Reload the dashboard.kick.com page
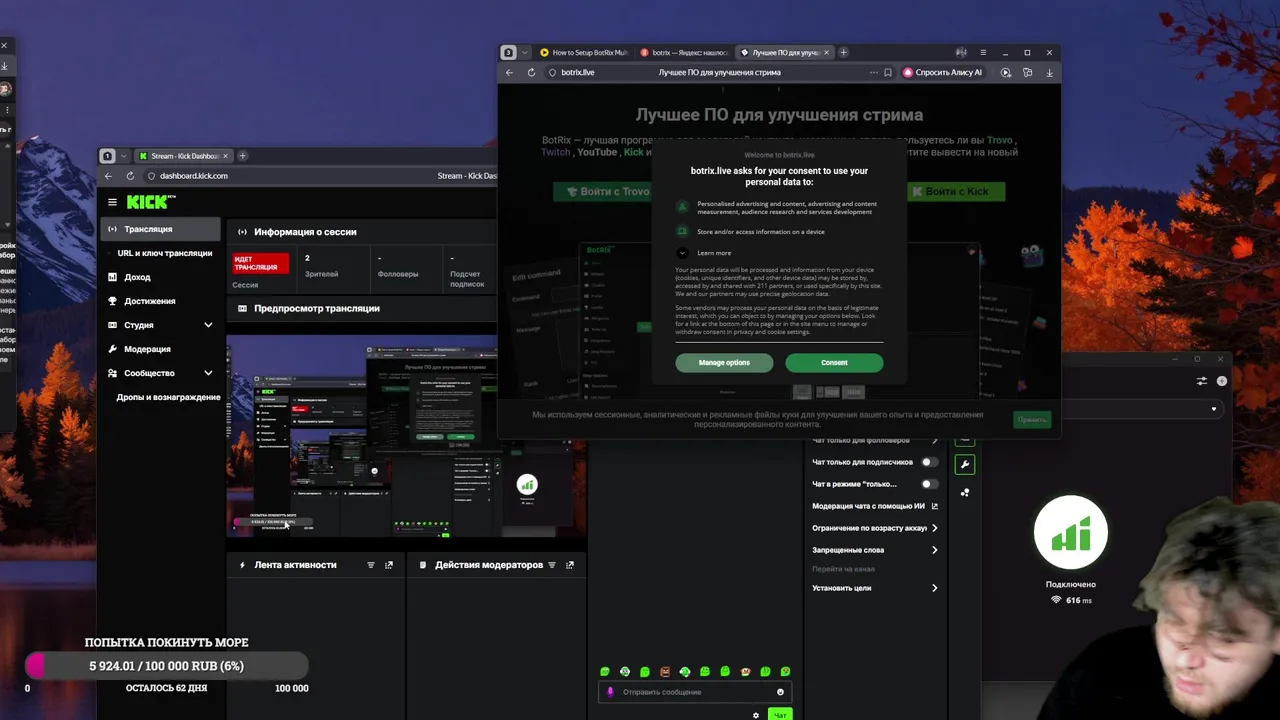The height and width of the screenshot is (720, 1280). point(130,176)
